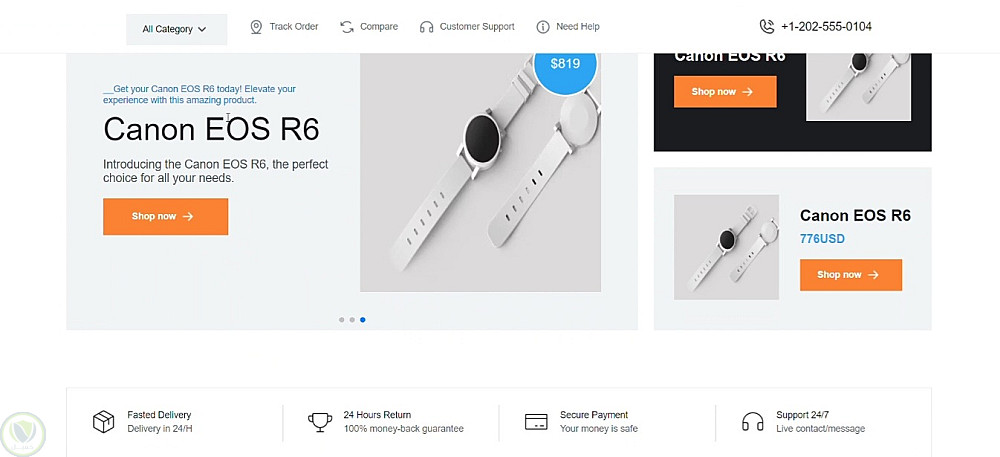
Task: Click the 24 Hours Return trophy icon
Action: click(320, 421)
